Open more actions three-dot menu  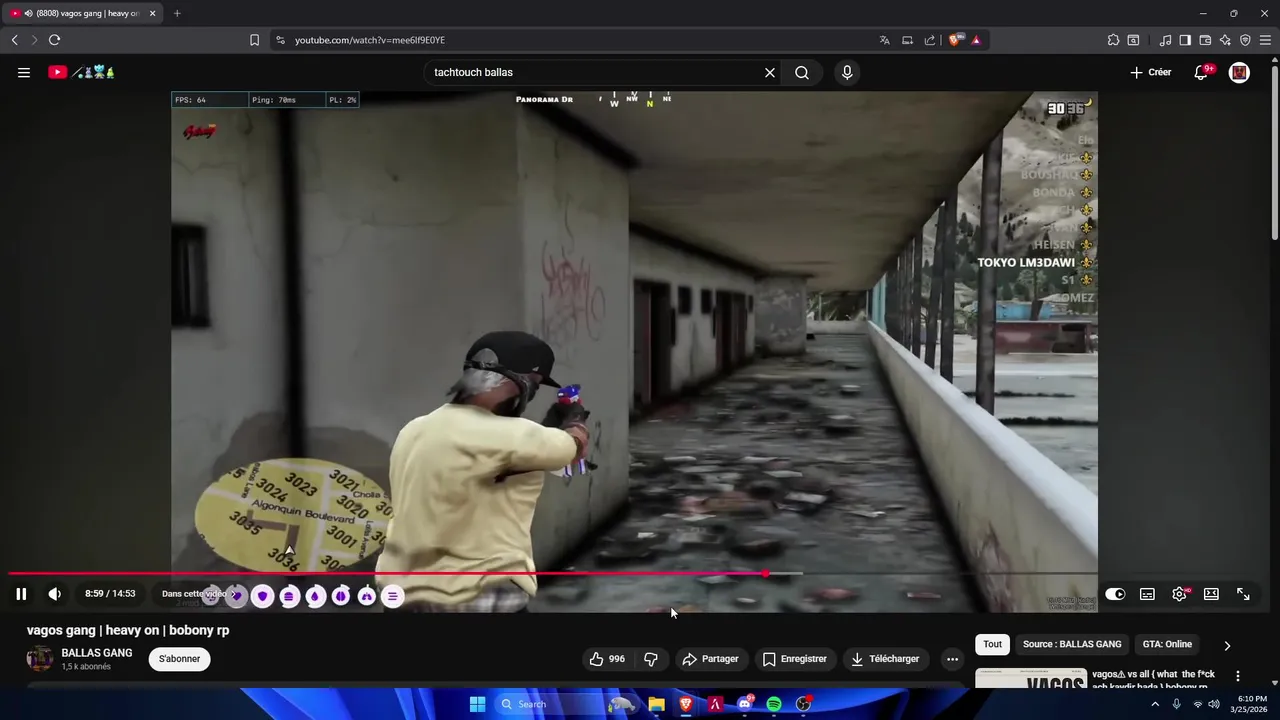tap(952, 659)
